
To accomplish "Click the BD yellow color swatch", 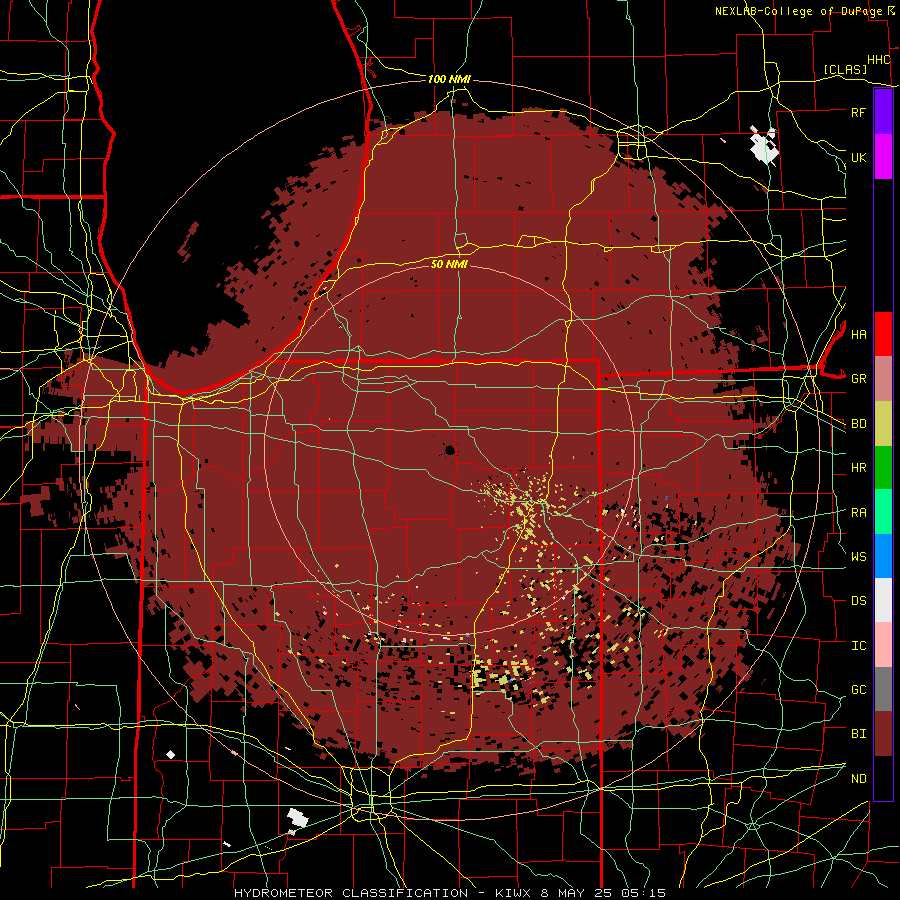I will pyautogui.click(x=883, y=424).
